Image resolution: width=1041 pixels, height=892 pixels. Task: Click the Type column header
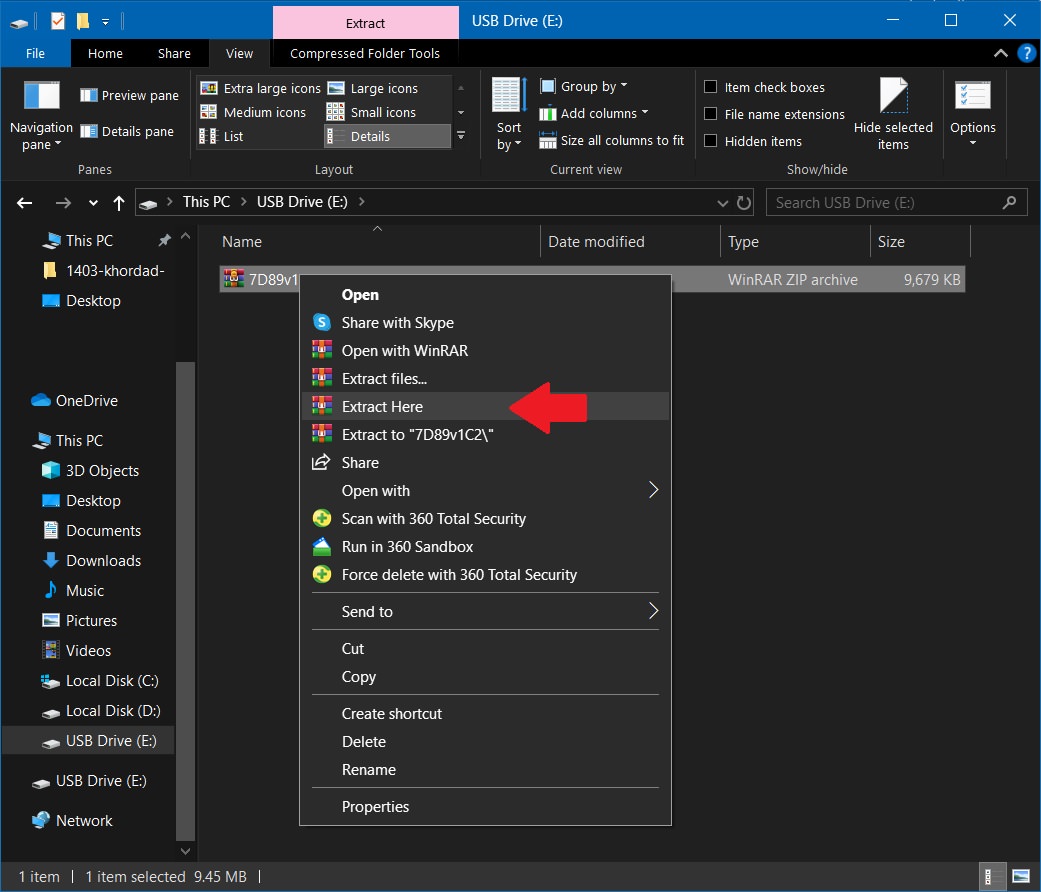795,242
